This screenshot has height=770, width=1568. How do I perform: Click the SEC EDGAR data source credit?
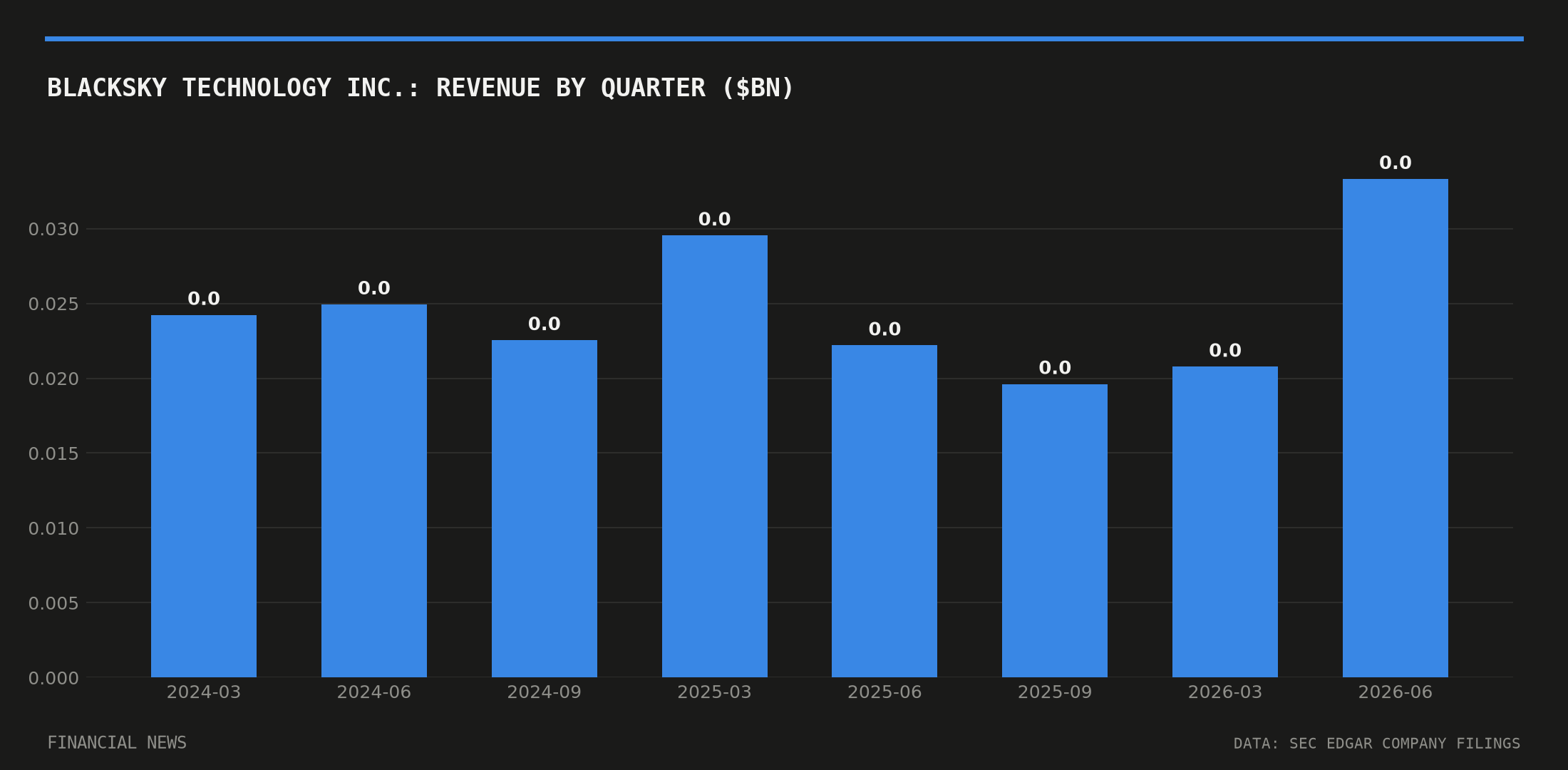(1377, 744)
